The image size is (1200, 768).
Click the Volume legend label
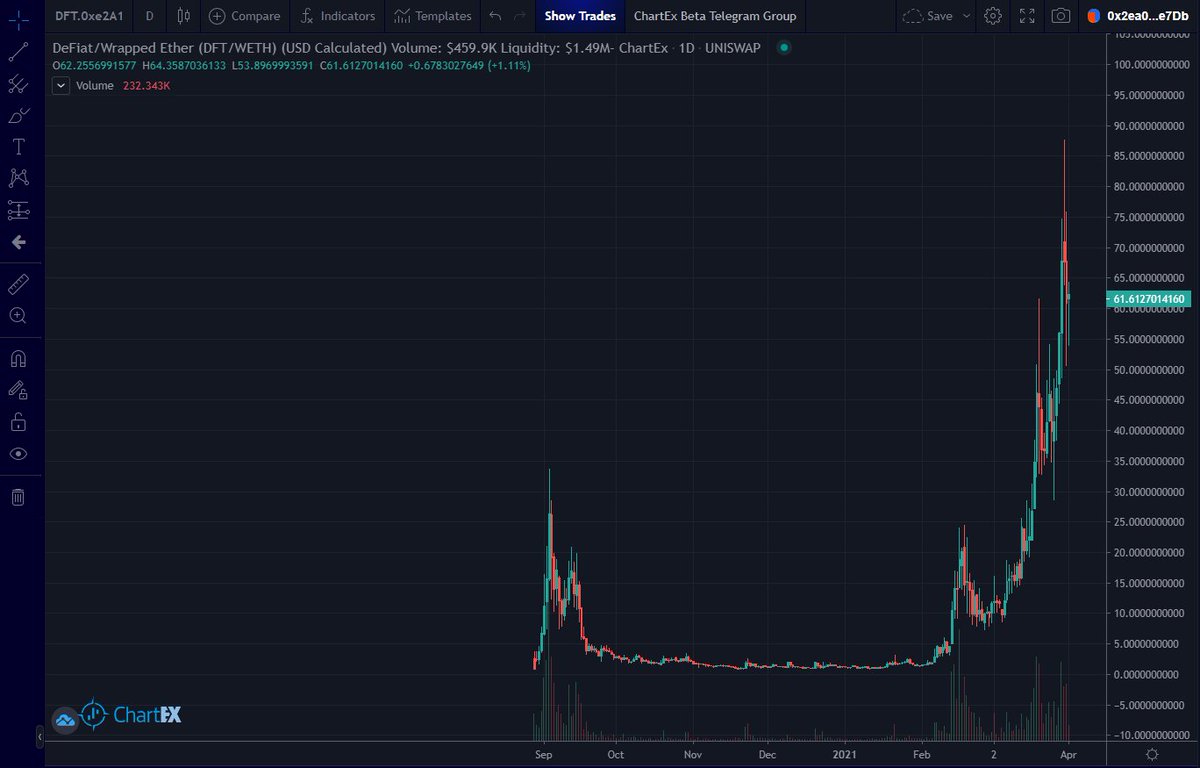pos(95,86)
